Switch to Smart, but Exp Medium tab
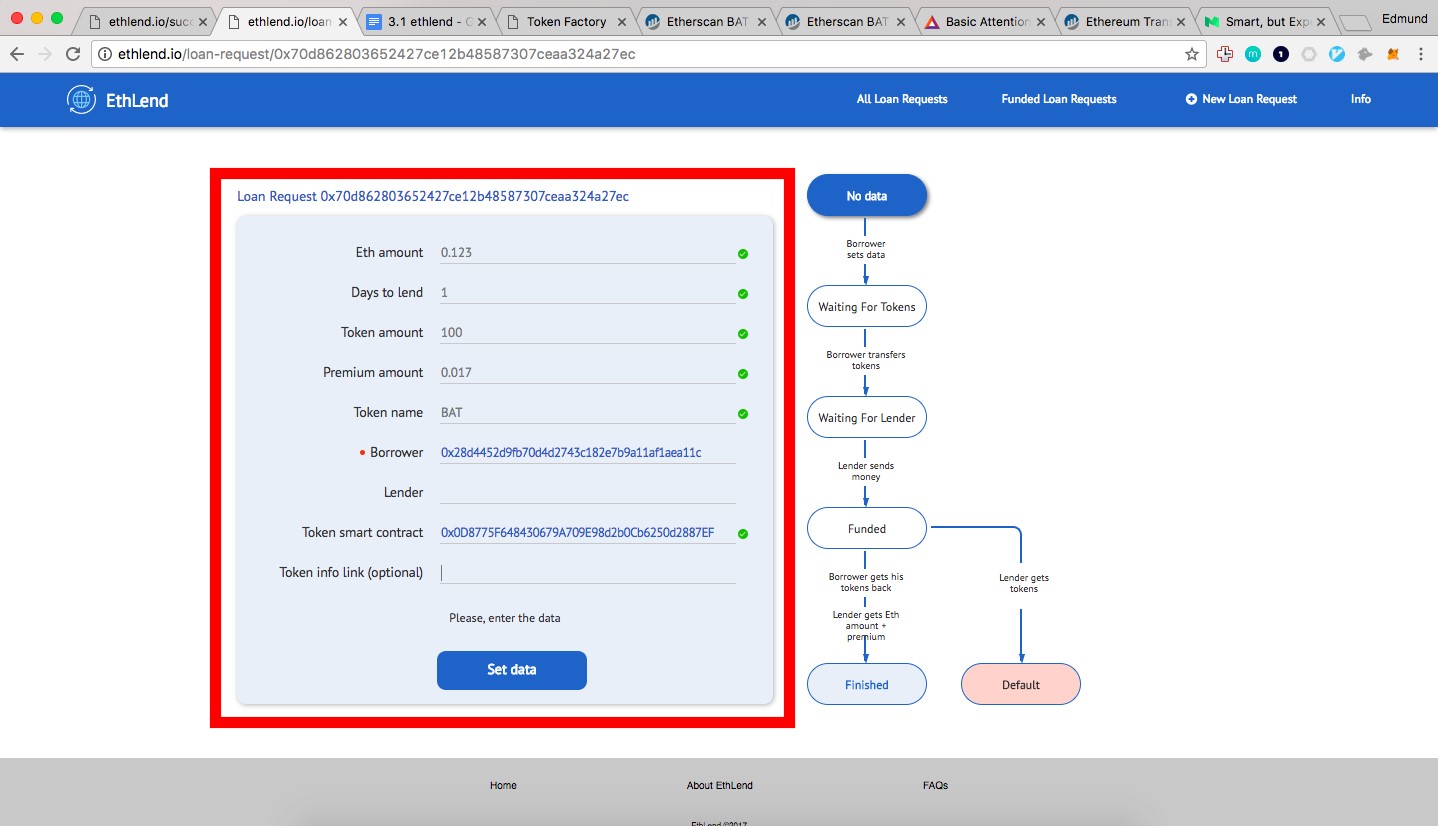 (1266, 21)
